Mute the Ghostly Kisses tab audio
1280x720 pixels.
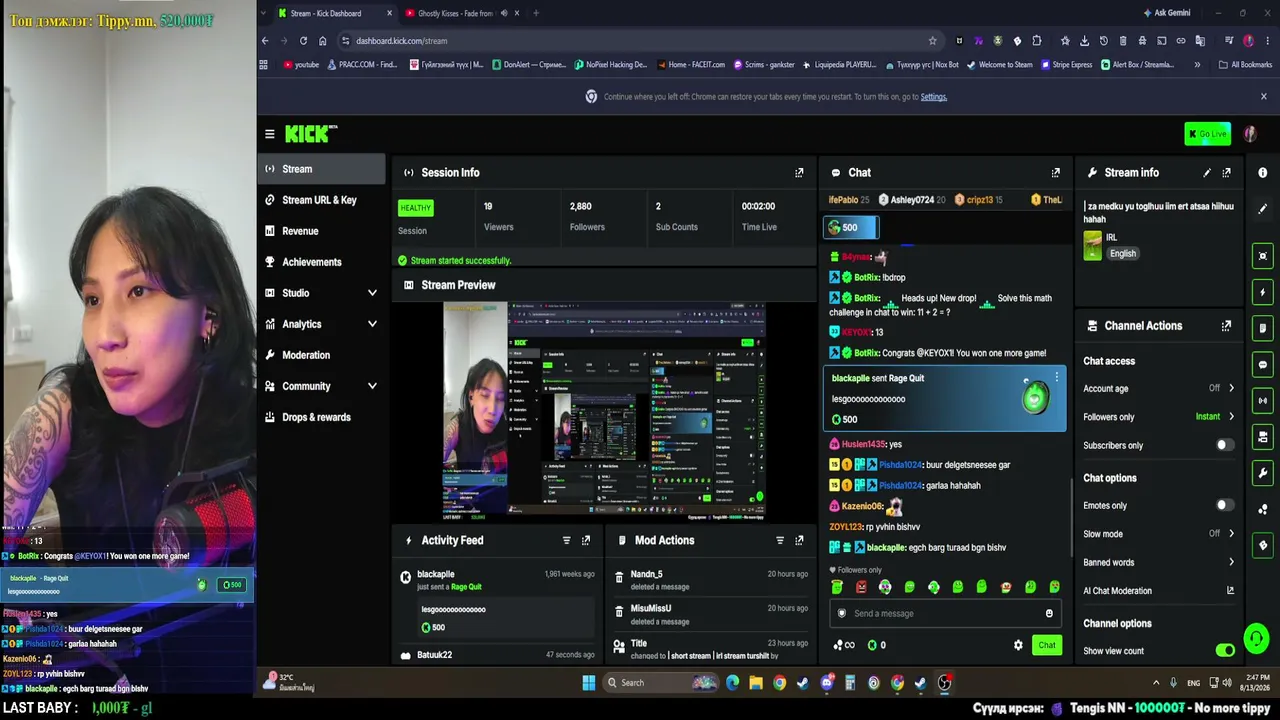504,13
